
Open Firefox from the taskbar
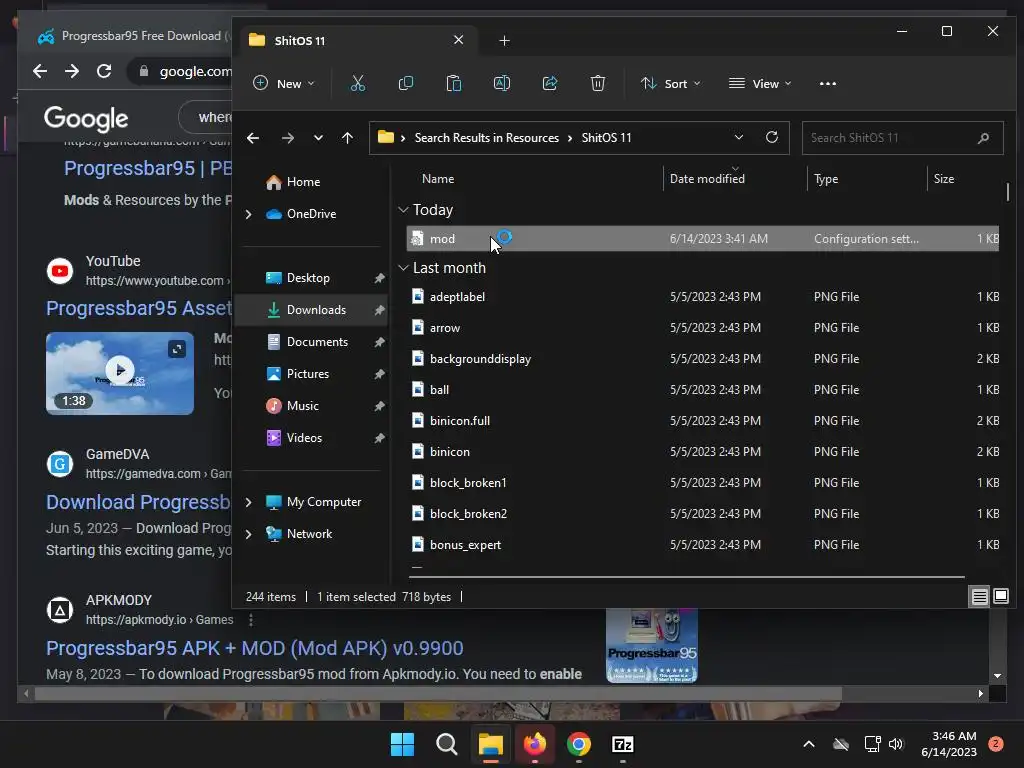tap(535, 744)
